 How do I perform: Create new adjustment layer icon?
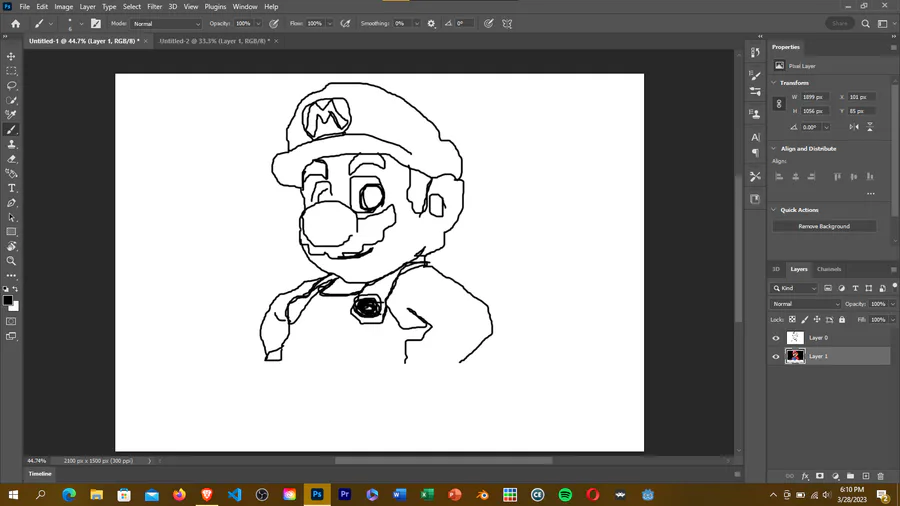(835, 476)
